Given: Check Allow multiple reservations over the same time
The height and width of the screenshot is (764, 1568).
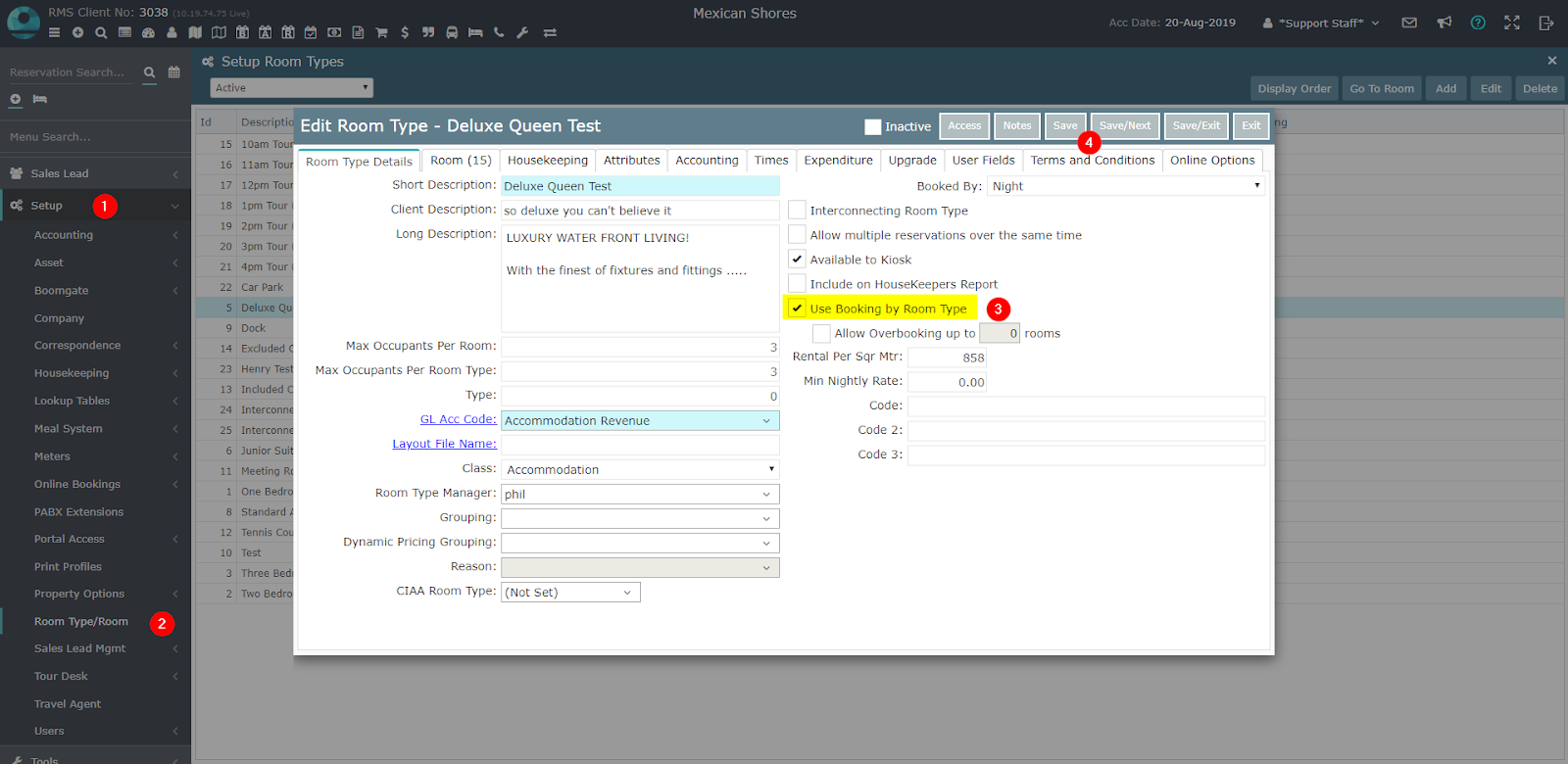Looking at the screenshot, I should pyautogui.click(x=797, y=234).
